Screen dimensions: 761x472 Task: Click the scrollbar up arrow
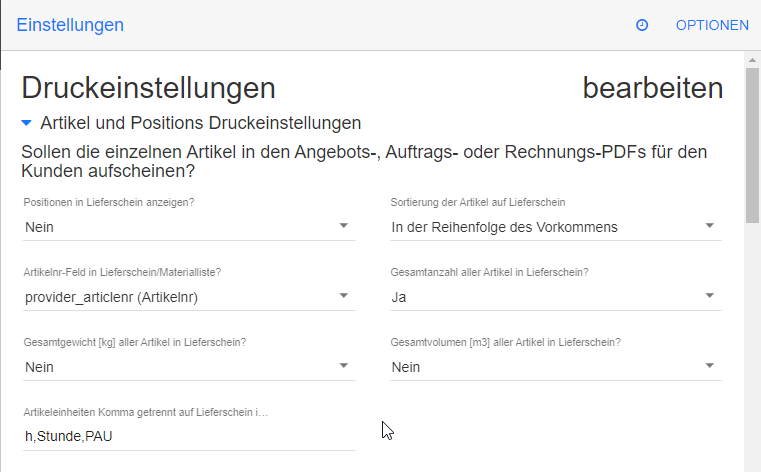(x=752, y=61)
